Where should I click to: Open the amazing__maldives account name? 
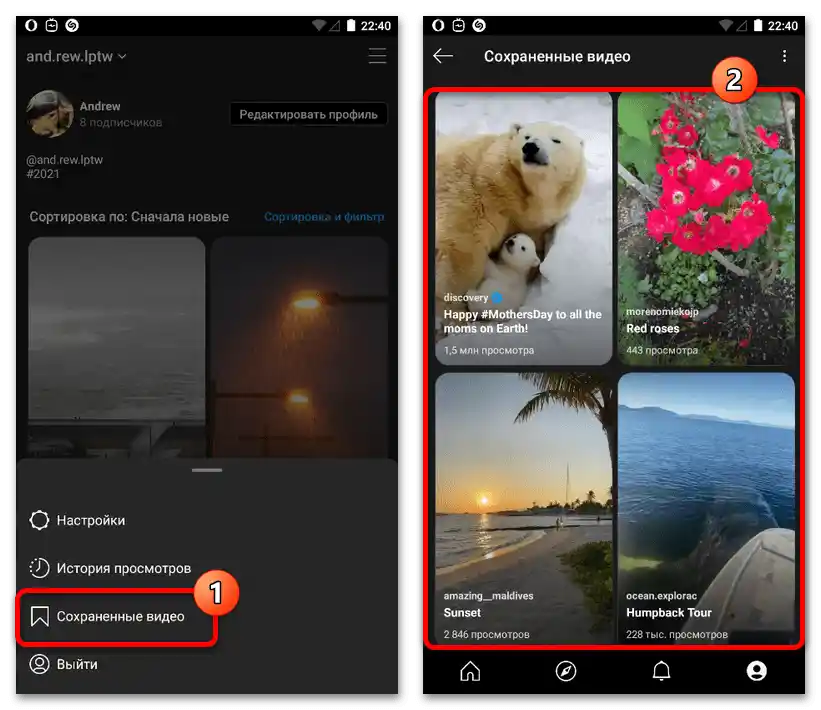(x=489, y=596)
